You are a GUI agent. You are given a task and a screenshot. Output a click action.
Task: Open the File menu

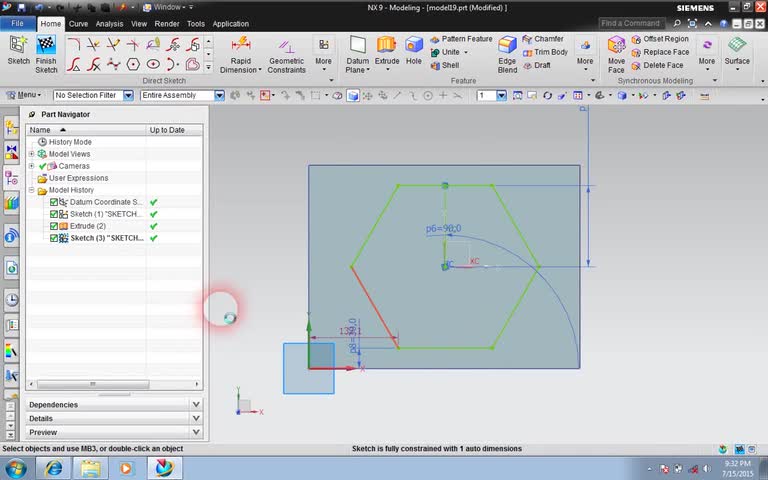(x=18, y=24)
